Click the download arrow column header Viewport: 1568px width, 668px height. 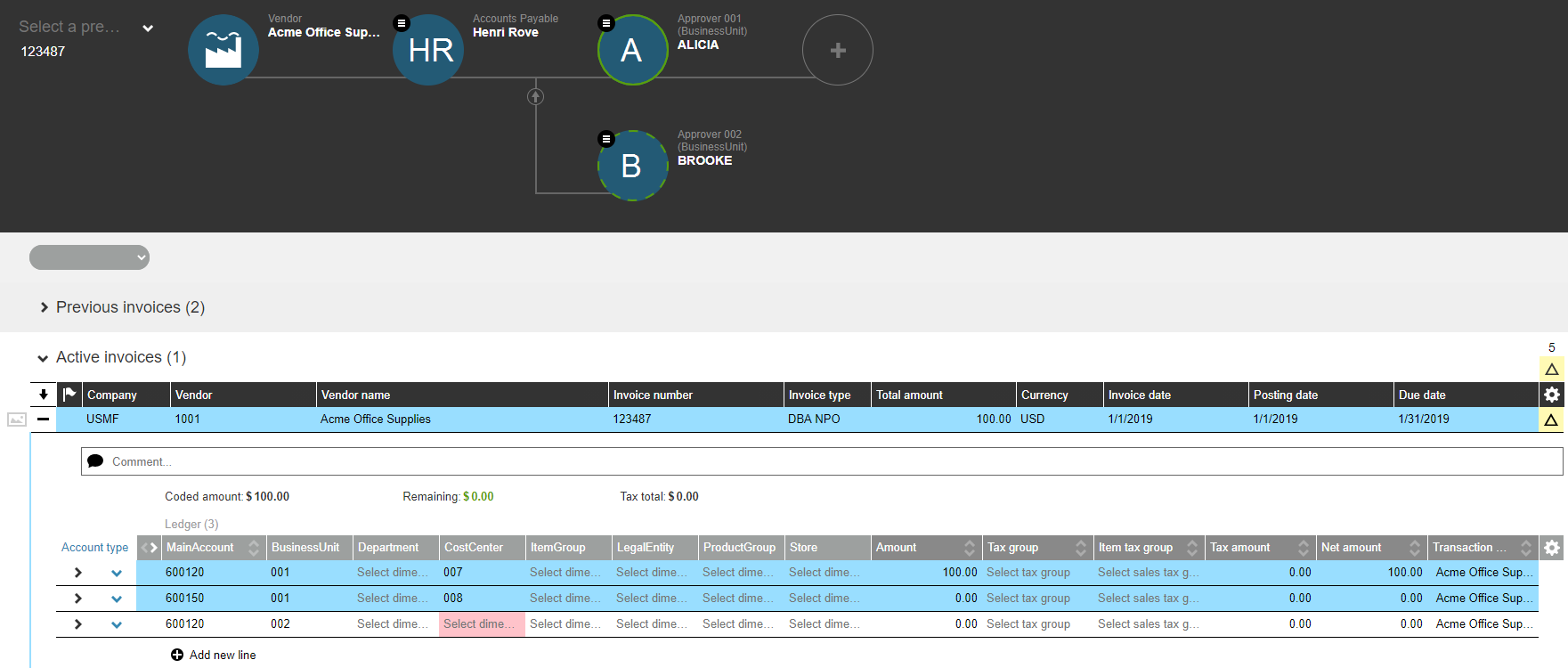pyautogui.click(x=44, y=395)
